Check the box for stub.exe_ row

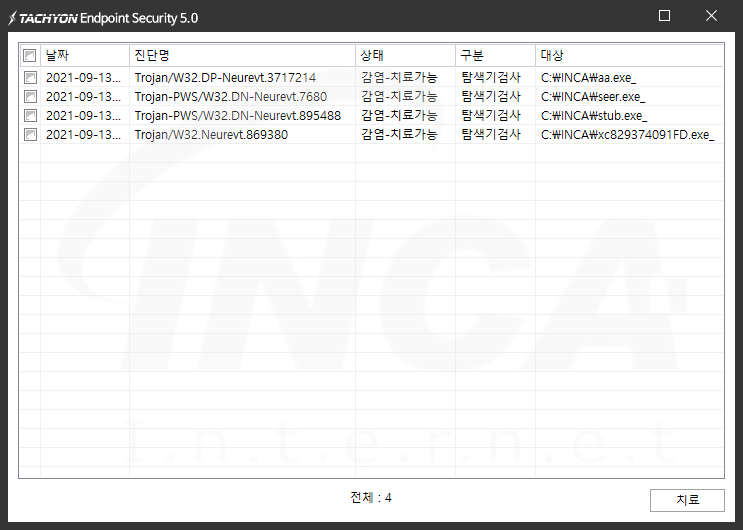click(30, 116)
